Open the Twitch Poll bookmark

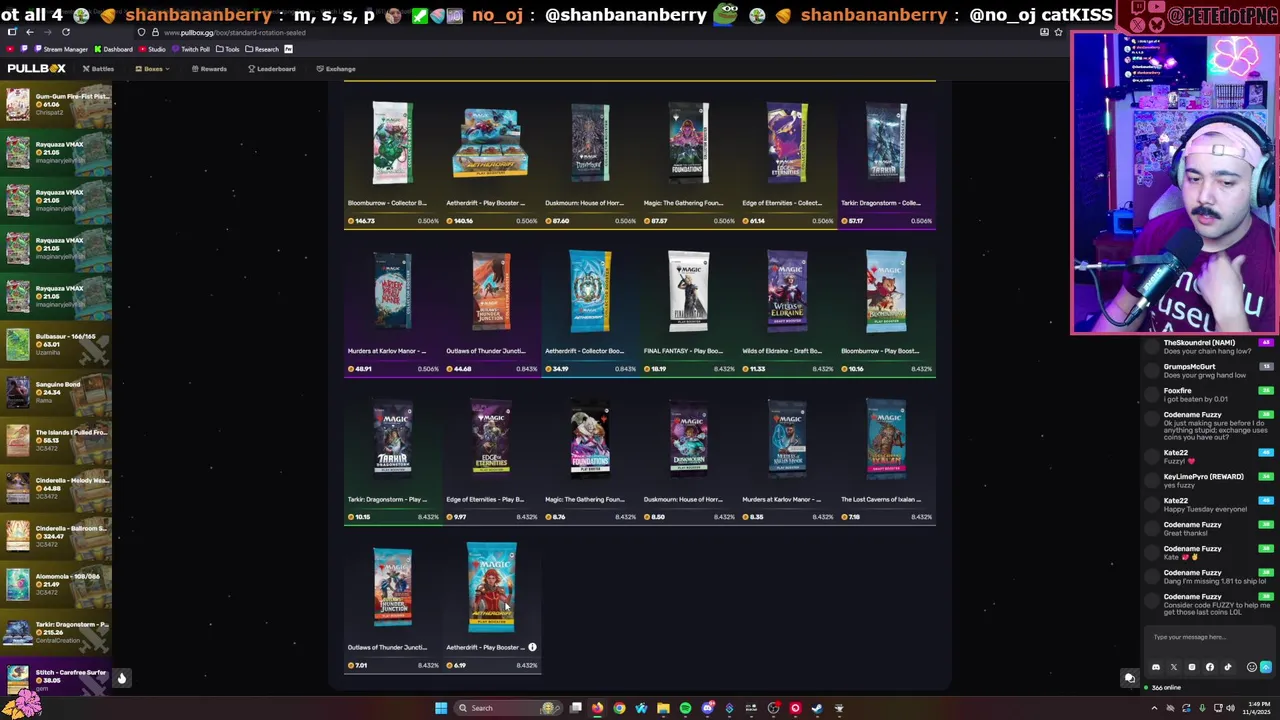(x=190, y=49)
